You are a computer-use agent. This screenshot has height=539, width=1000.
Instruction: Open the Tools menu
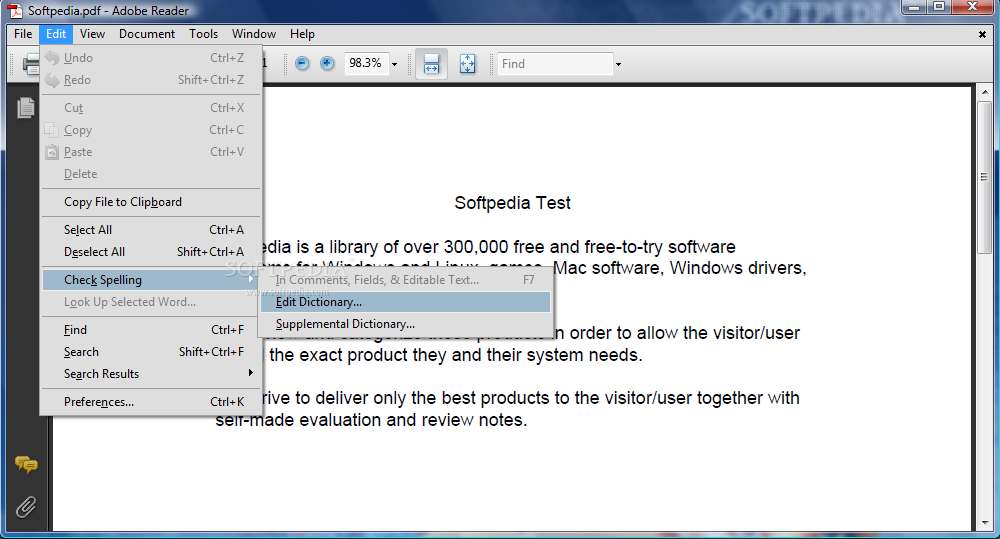tap(203, 34)
